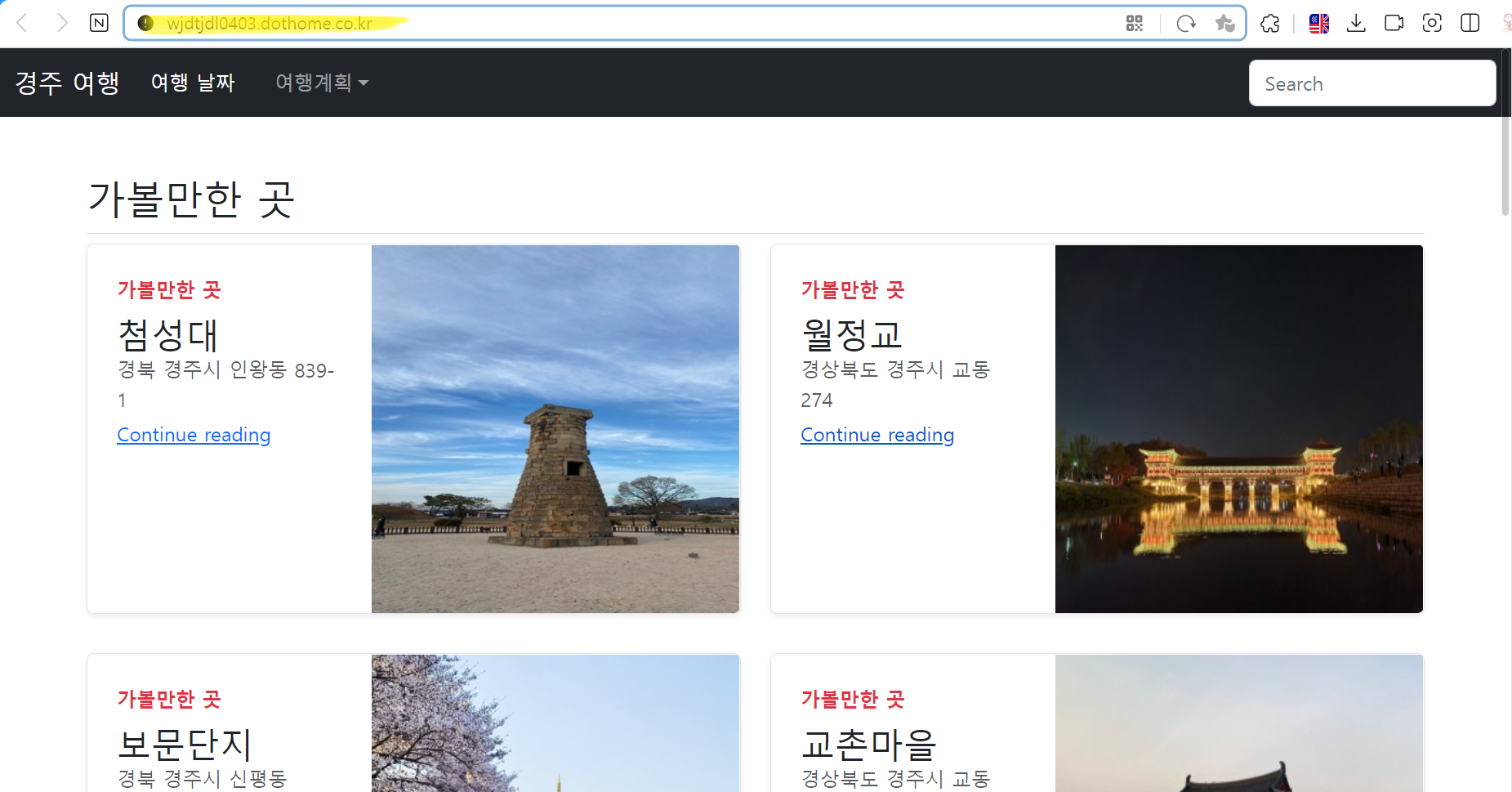This screenshot has height=792, width=1512.
Task: Click the 교촌마을 card title
Action: (x=869, y=745)
